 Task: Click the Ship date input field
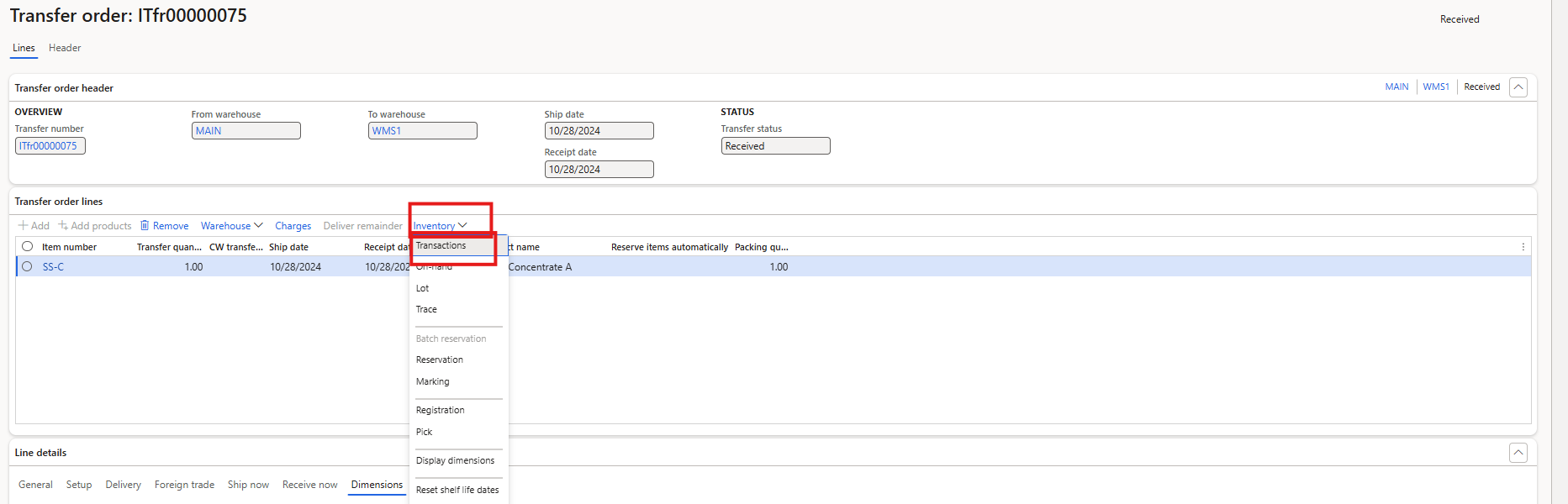click(x=599, y=131)
